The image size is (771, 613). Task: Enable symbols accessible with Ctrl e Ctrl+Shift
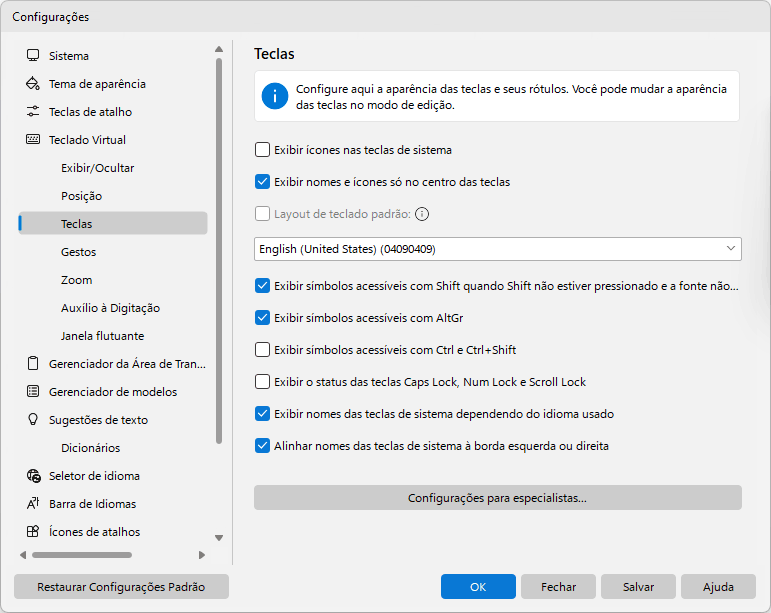tap(263, 350)
